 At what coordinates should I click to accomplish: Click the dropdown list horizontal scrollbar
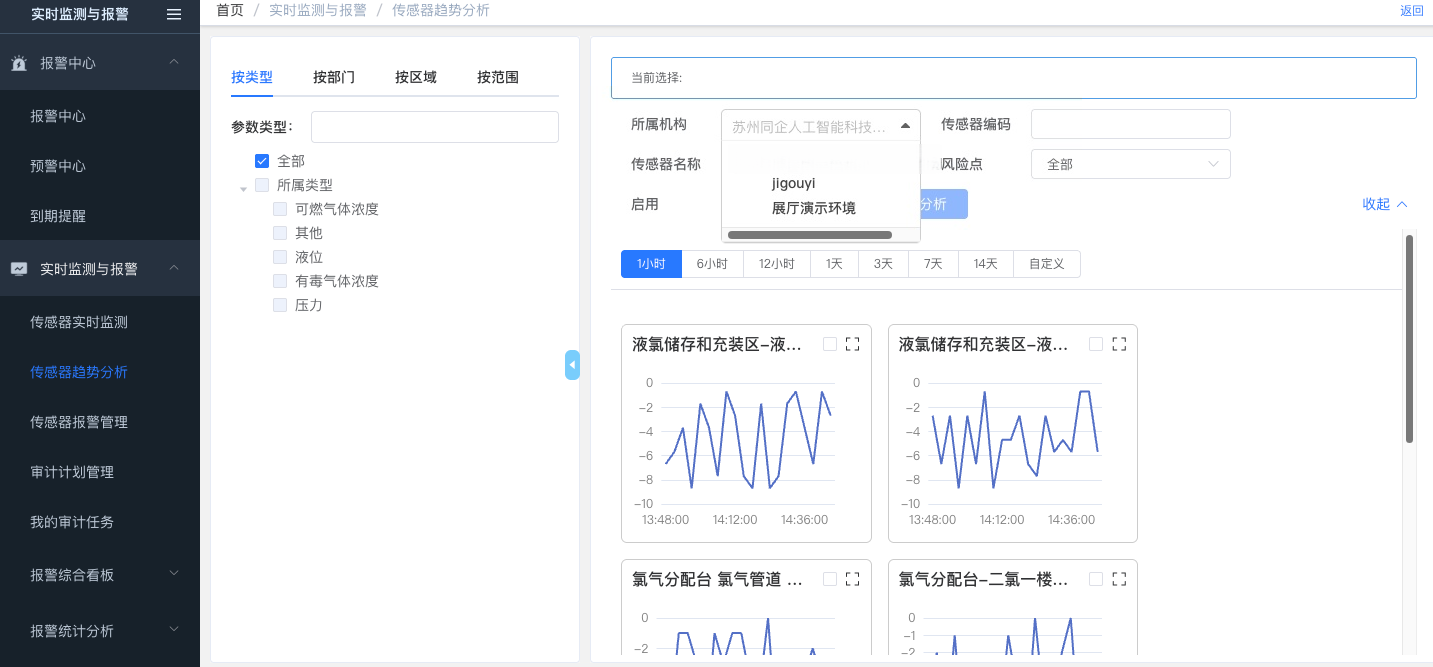(x=809, y=235)
